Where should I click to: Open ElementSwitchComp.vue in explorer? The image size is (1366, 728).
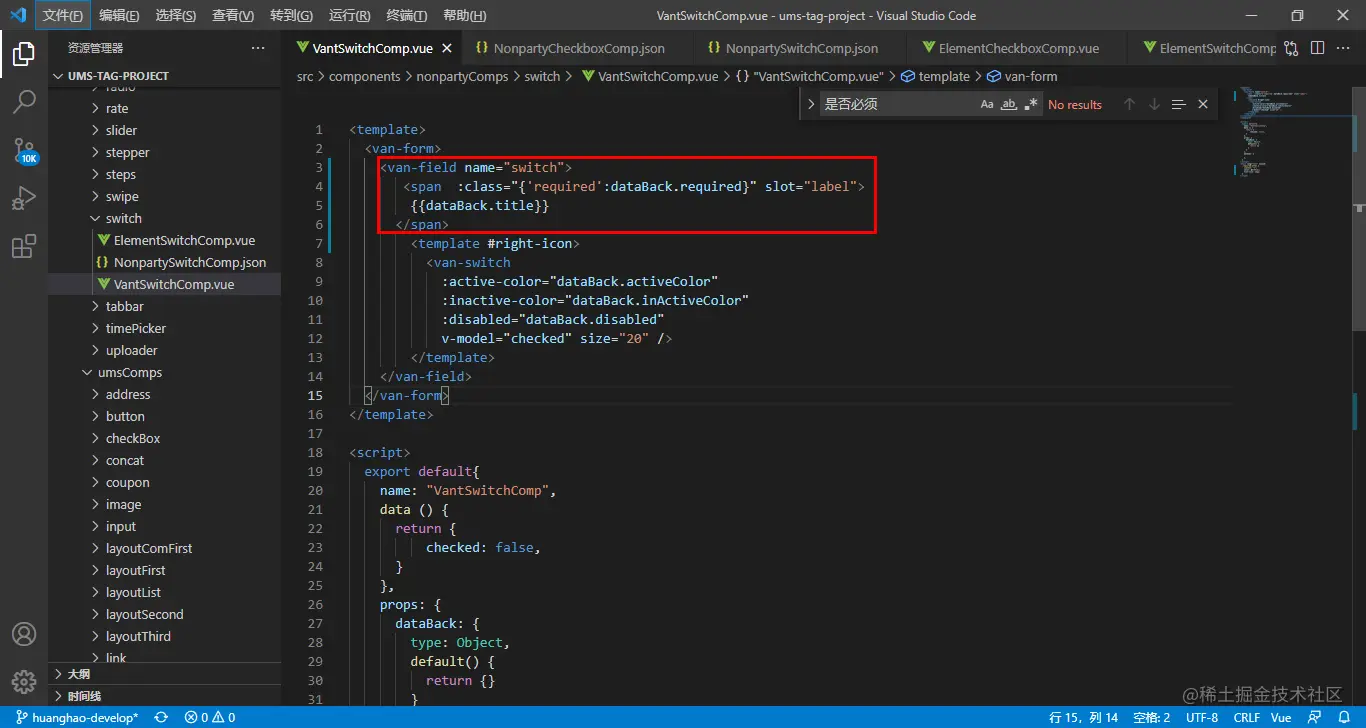tap(164, 240)
